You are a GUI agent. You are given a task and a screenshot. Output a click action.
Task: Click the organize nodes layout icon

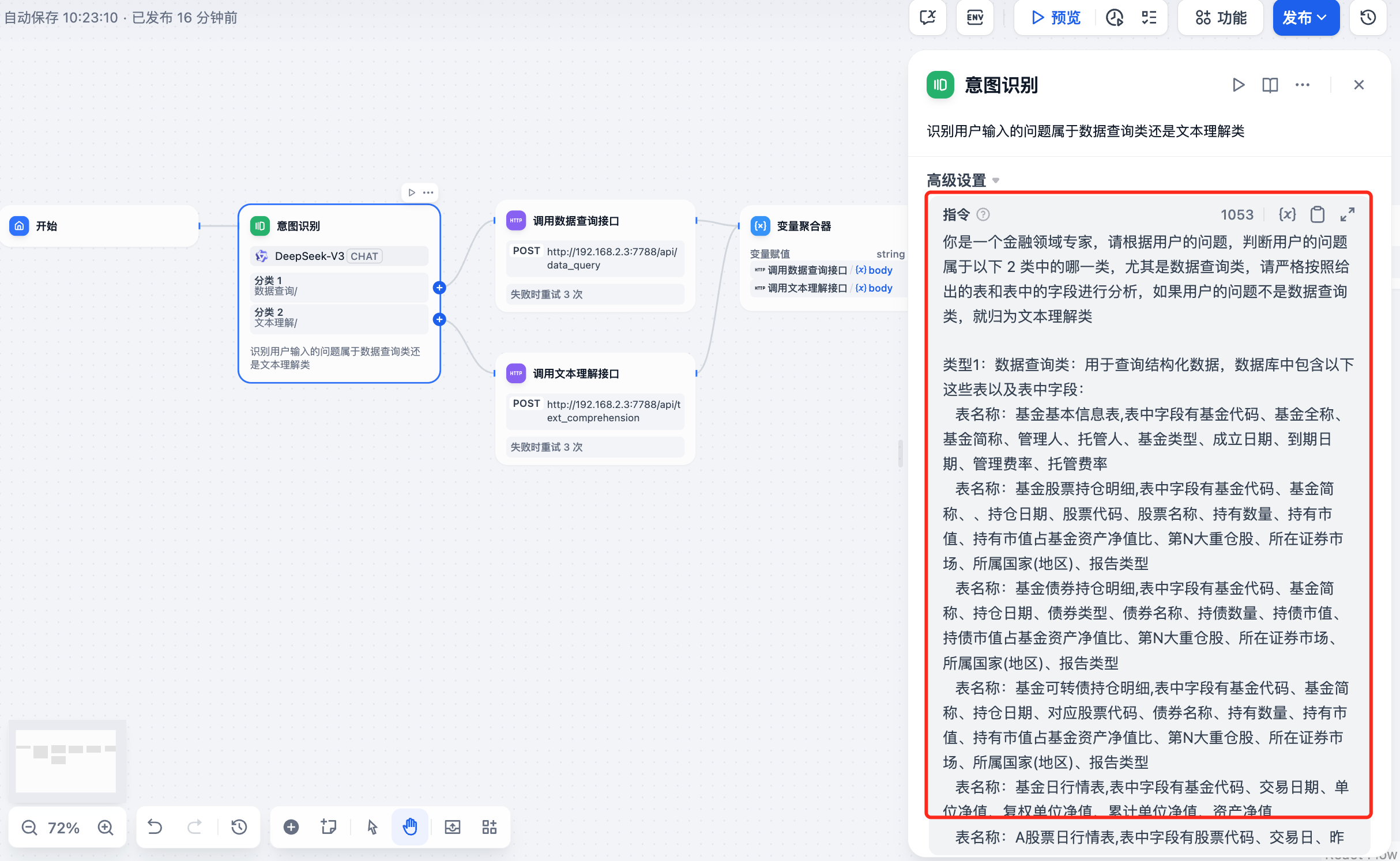(490, 828)
